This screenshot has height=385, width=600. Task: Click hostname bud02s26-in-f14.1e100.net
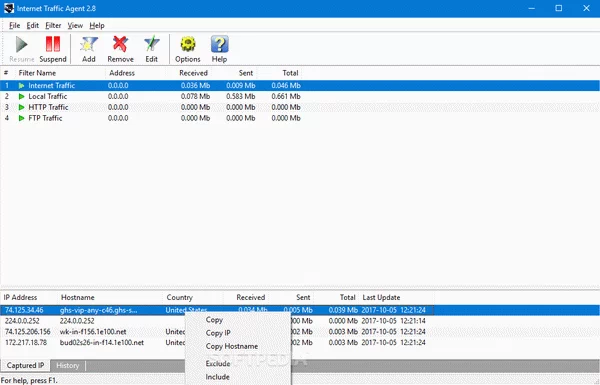(x=102, y=343)
